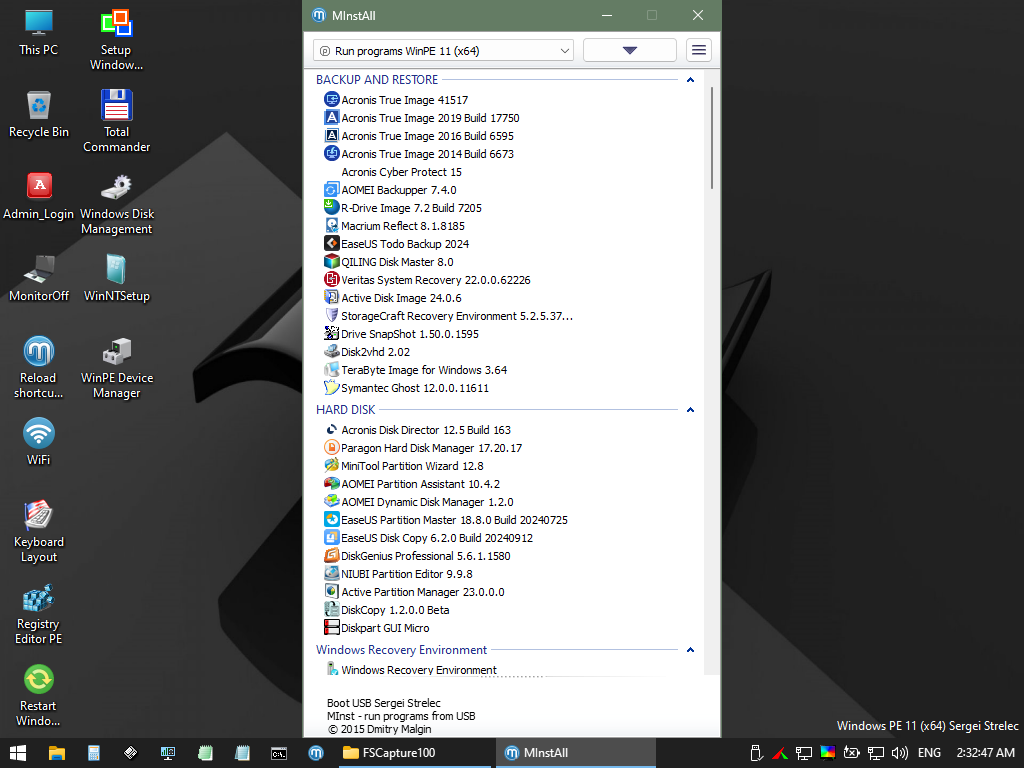This screenshot has height=768, width=1024.
Task: Select Veritas System Recovery entry
Action: point(427,280)
